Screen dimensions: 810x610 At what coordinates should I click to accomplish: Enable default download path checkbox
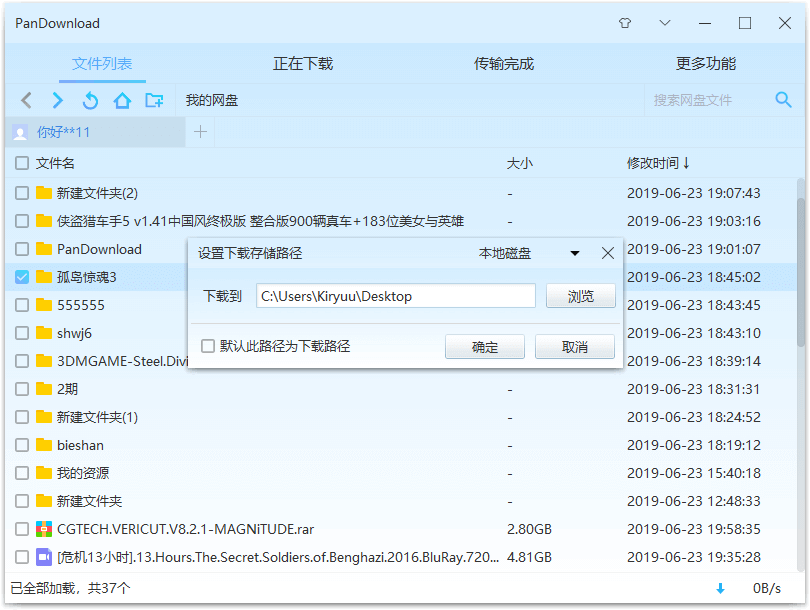[x=208, y=346]
